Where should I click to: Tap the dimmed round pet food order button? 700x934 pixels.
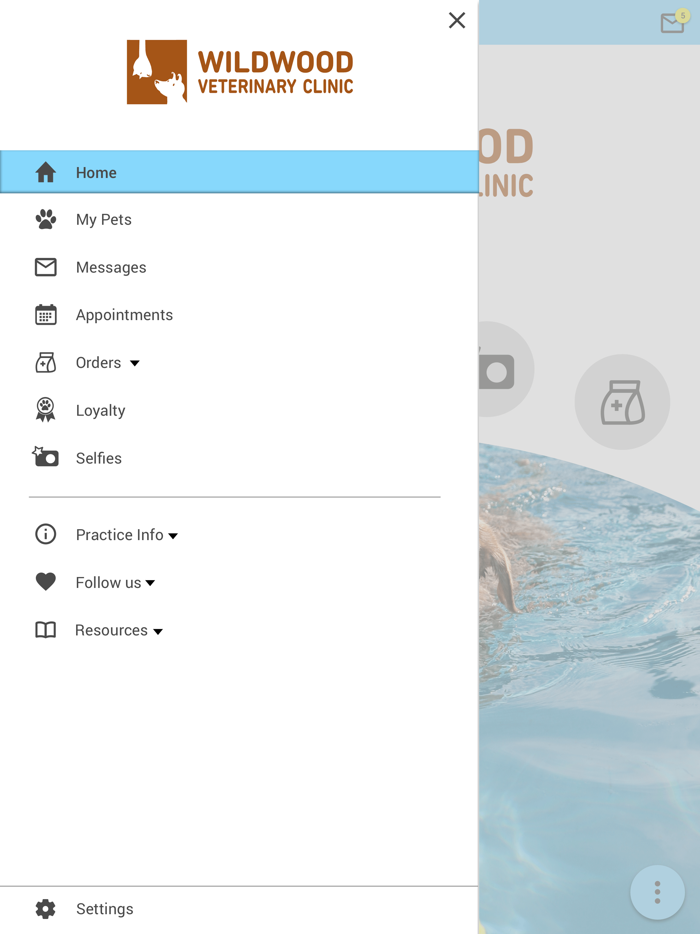click(x=622, y=402)
